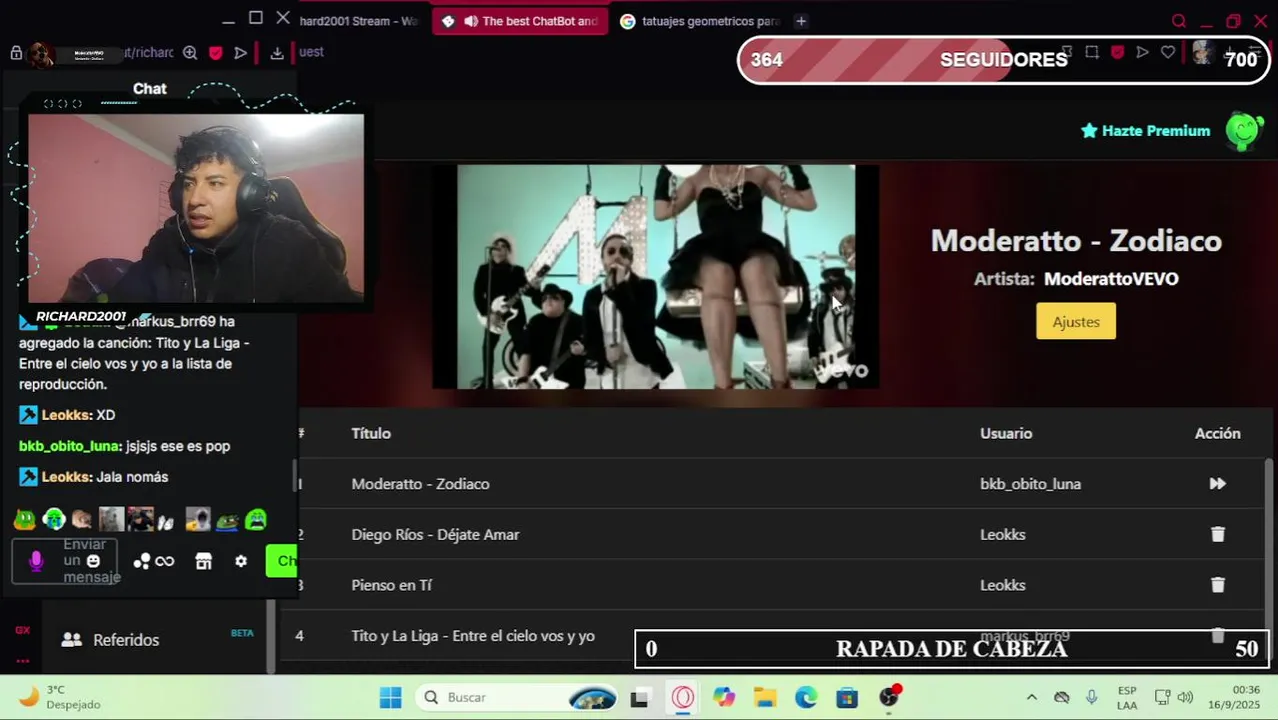Screen dimensions: 1278x720
Task: Click the green Chat send button
Action: (x=282, y=561)
